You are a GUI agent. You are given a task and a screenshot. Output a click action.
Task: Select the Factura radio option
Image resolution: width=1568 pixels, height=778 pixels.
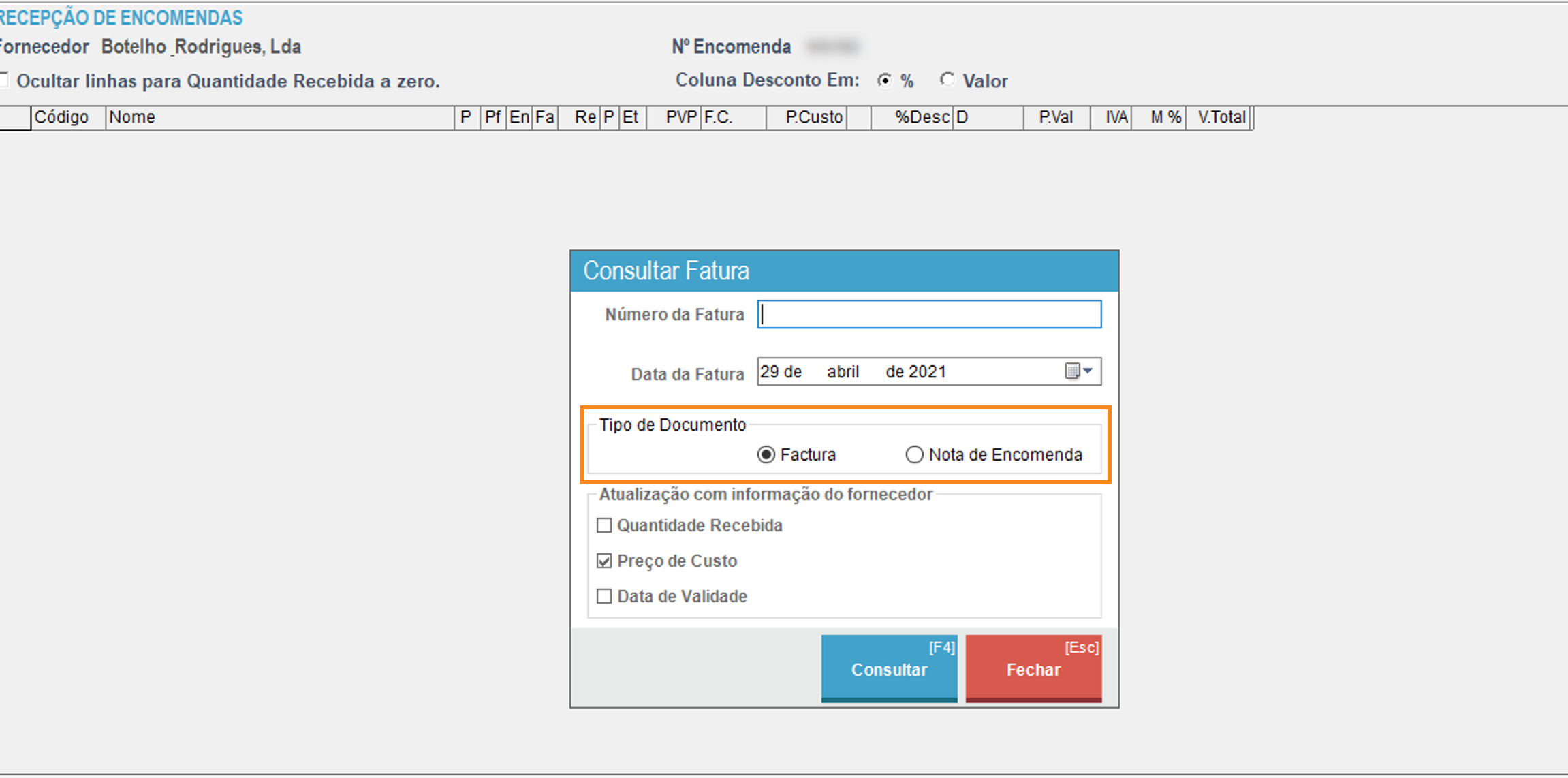point(766,454)
